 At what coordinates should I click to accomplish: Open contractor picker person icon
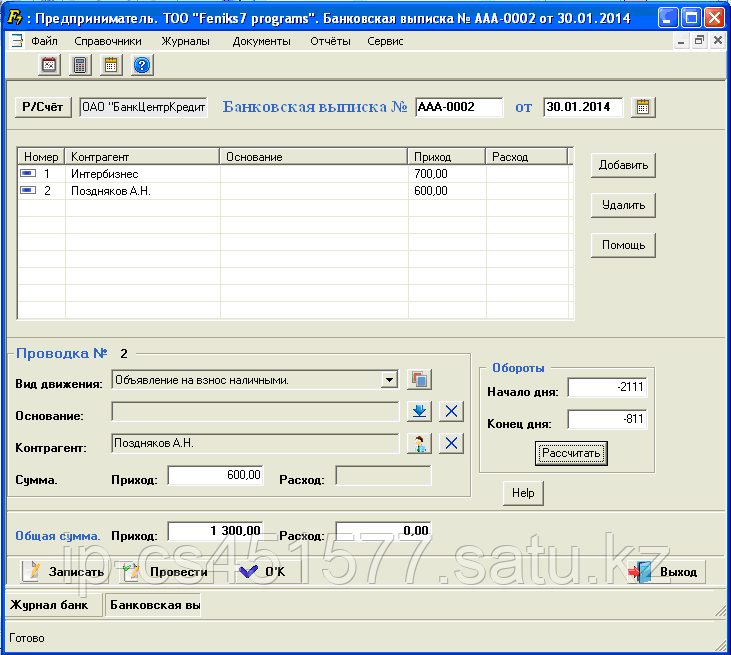(420, 443)
